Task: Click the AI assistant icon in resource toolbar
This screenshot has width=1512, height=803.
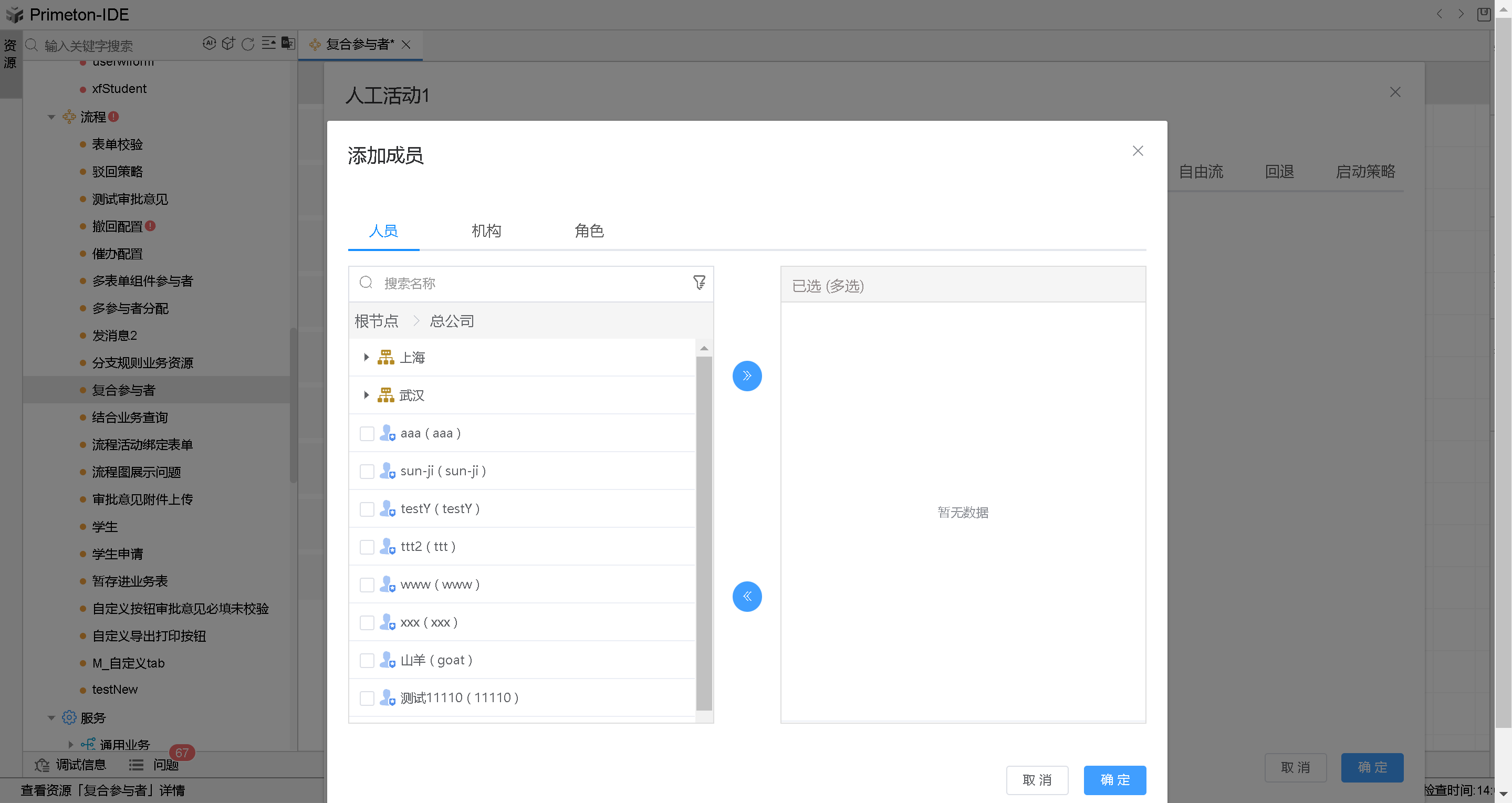Action: click(x=209, y=44)
